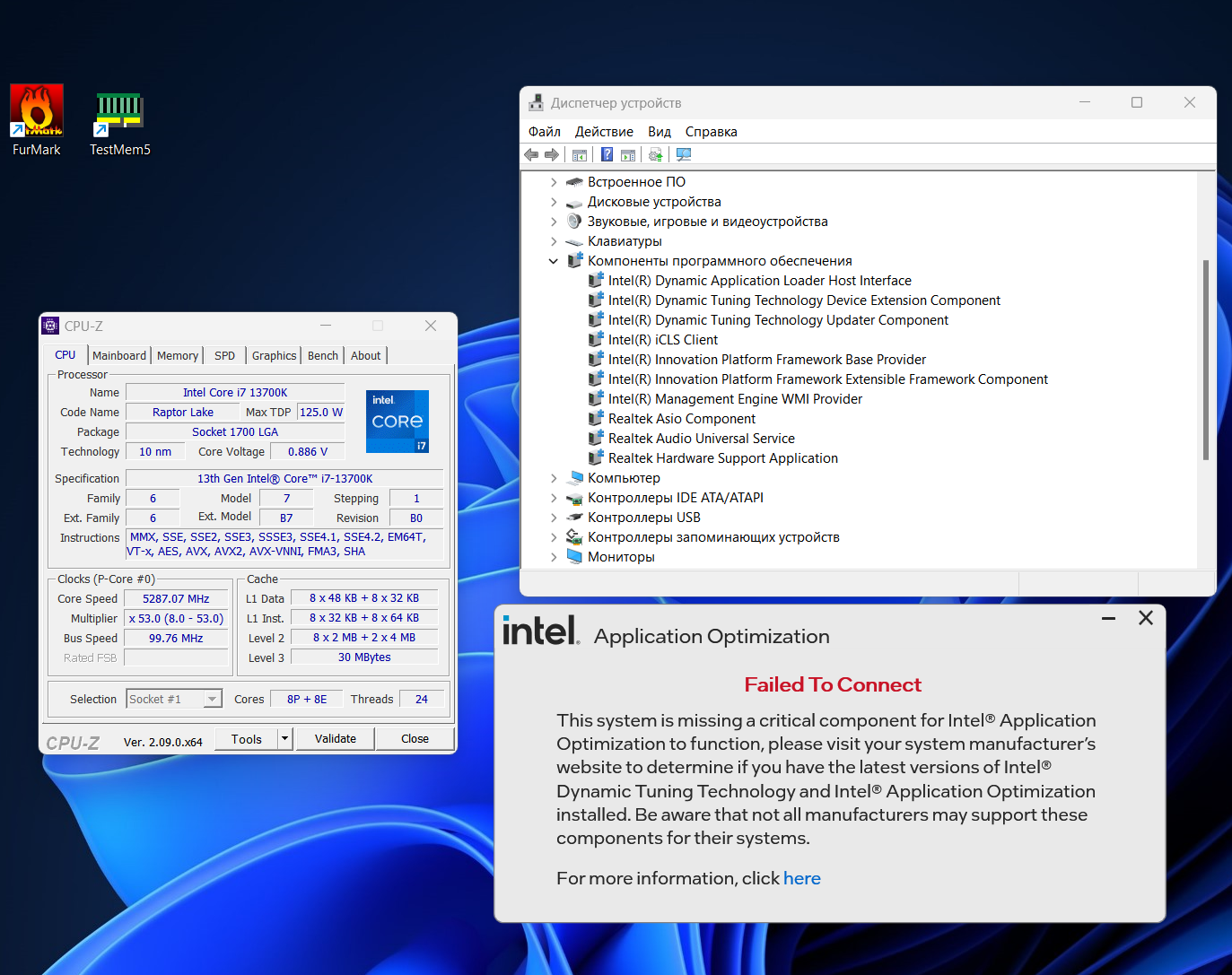Click the Validate button in CPU-Z
The width and height of the screenshot is (1232, 975).
pos(336,738)
